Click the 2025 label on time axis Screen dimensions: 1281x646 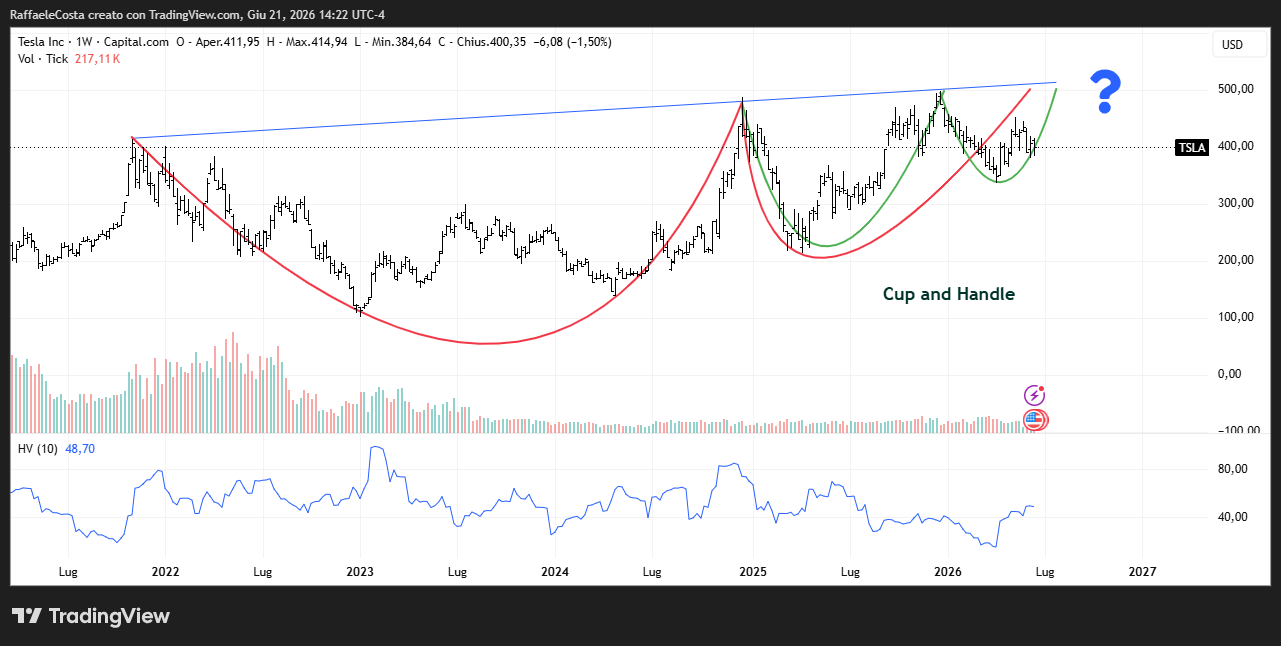click(752, 572)
